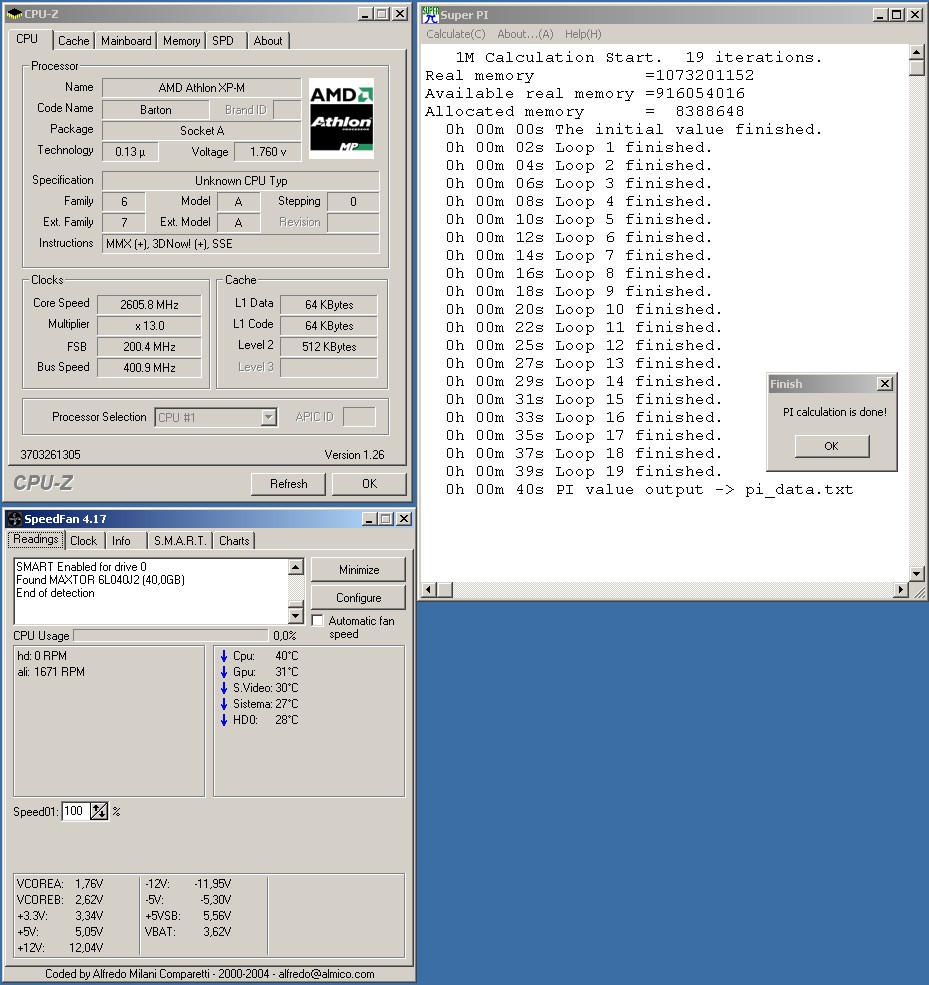Click SpeedFan log scrollbar down arrow
Image resolution: width=929 pixels, height=985 pixels.
pos(296,615)
